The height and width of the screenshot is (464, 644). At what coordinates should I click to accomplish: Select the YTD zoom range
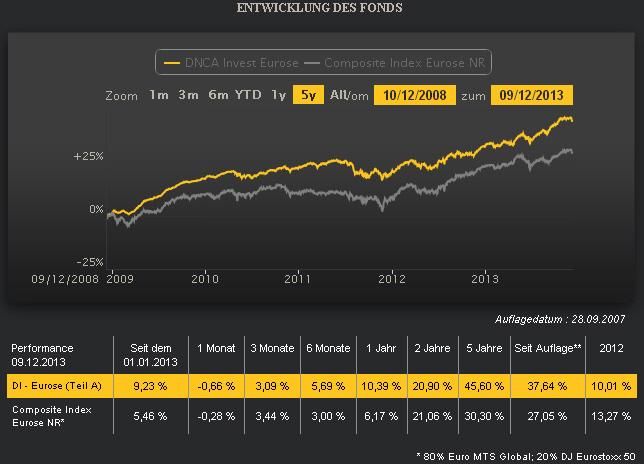click(248, 95)
